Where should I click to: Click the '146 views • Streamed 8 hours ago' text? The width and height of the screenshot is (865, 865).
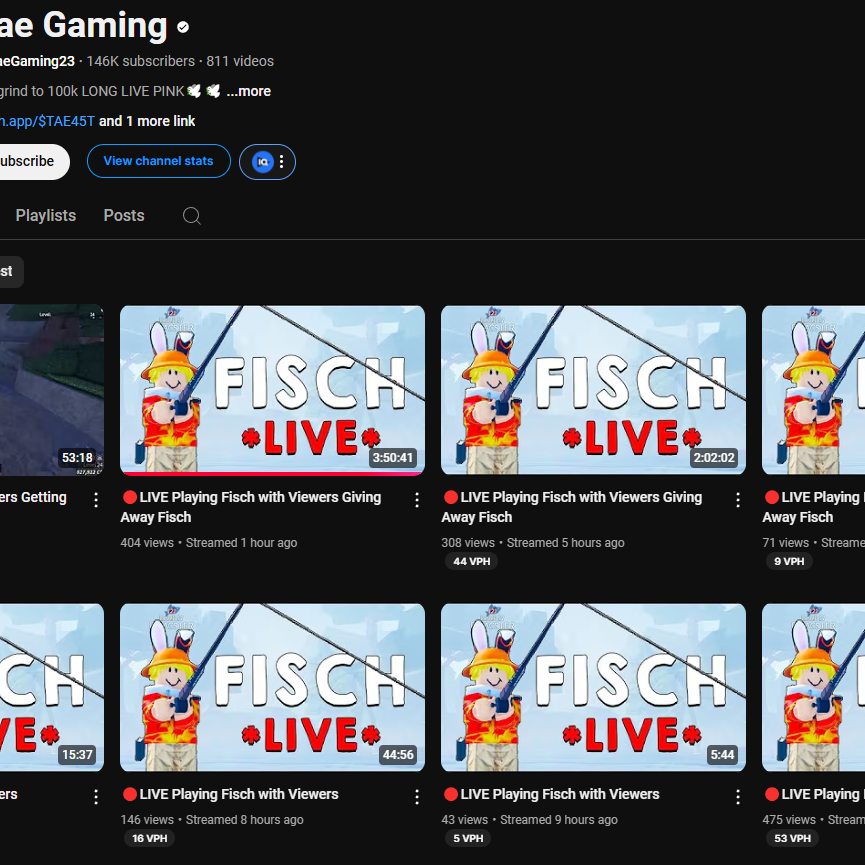(212, 820)
